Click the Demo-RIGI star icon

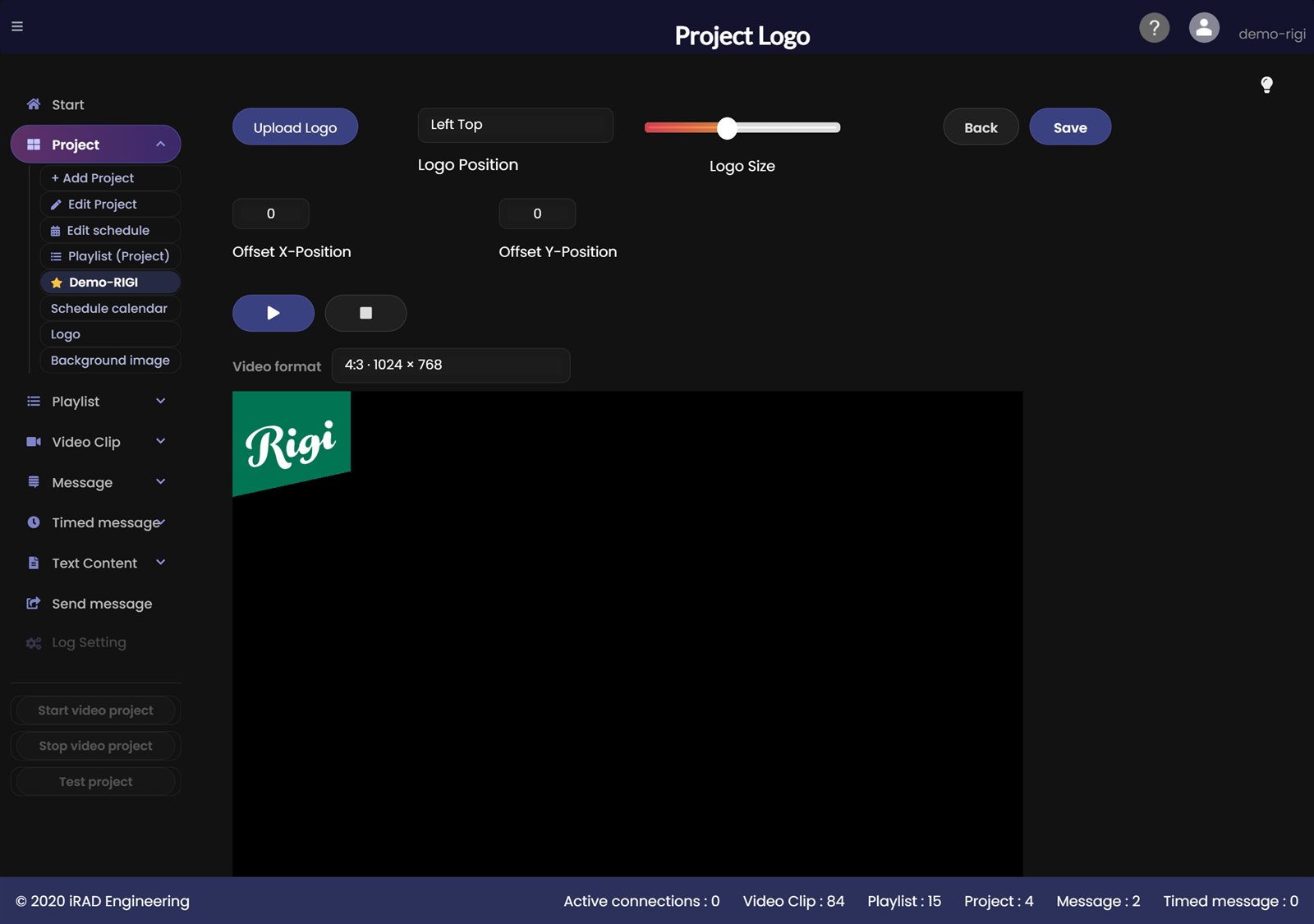click(x=57, y=283)
